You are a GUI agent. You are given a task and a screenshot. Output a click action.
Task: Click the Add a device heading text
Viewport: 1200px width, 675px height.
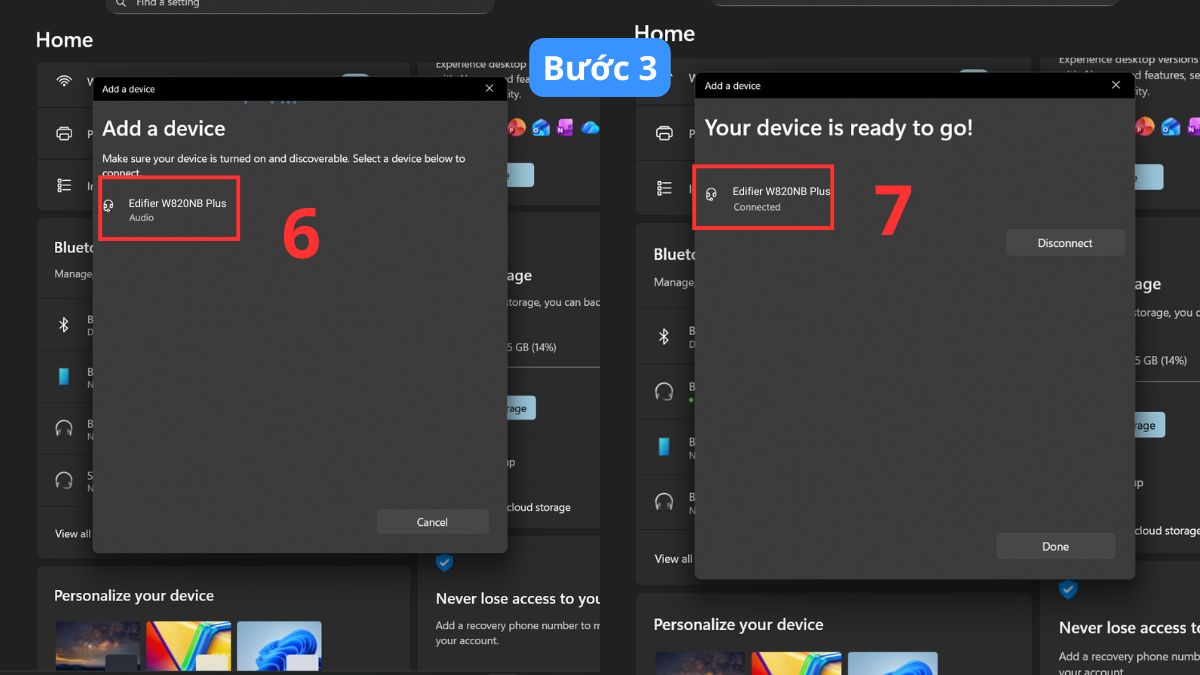164,128
